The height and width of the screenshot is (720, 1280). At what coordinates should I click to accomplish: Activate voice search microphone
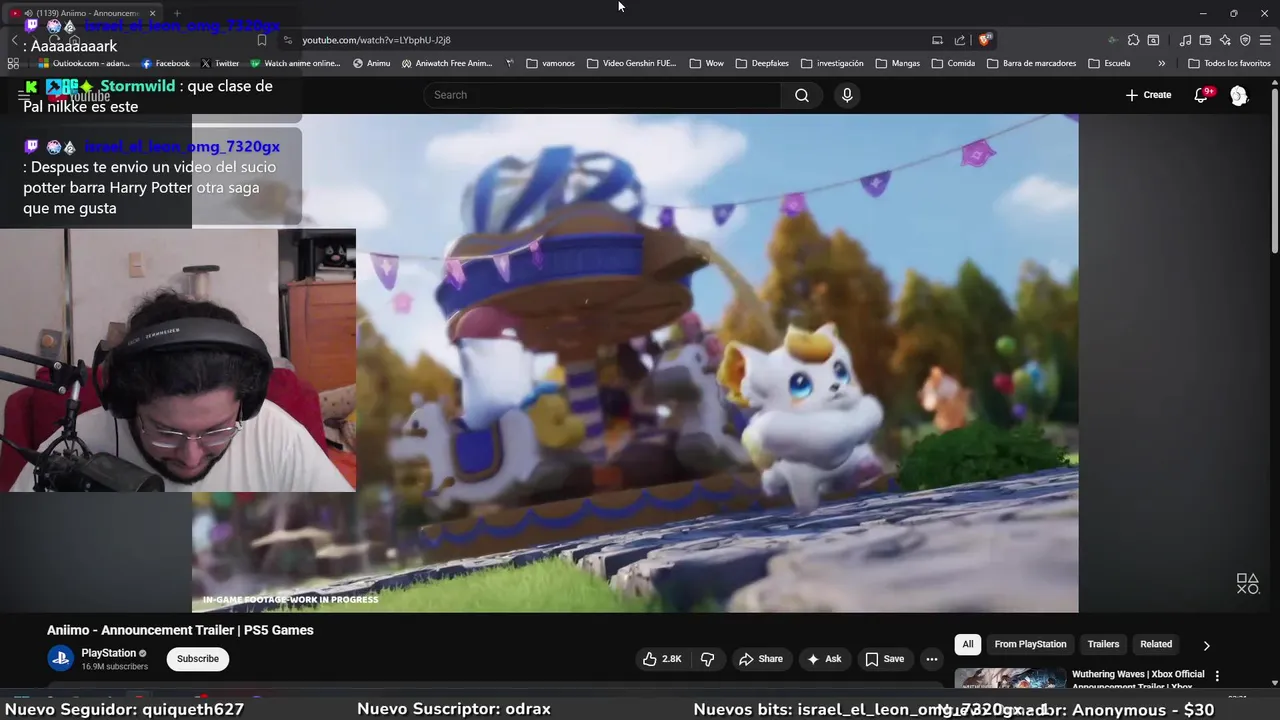[847, 95]
